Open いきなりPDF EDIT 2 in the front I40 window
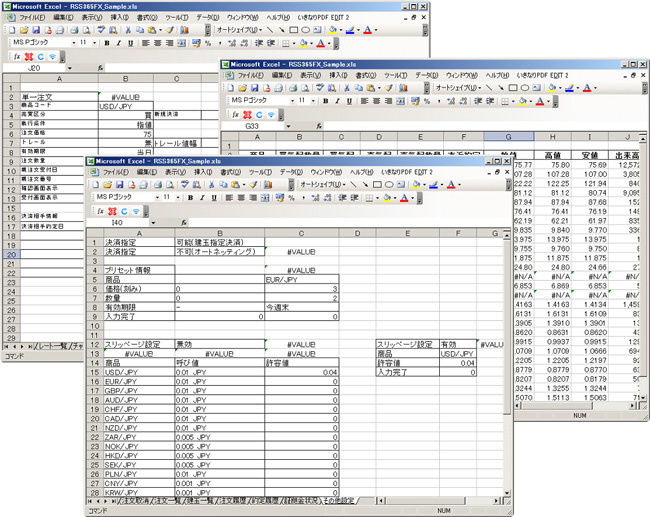Screen dimensions: 650x517 407,172
